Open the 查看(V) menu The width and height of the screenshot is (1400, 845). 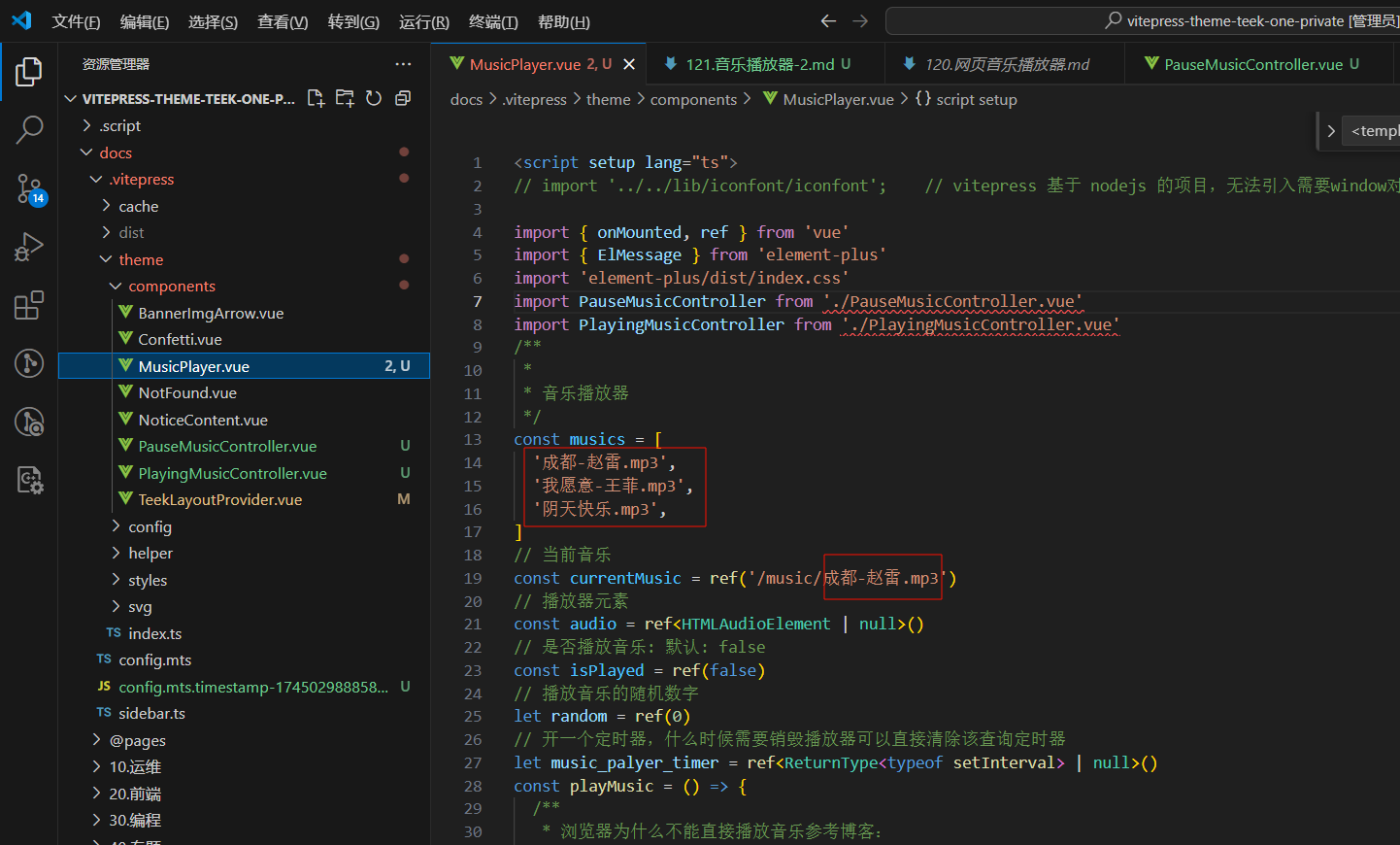pos(283,21)
